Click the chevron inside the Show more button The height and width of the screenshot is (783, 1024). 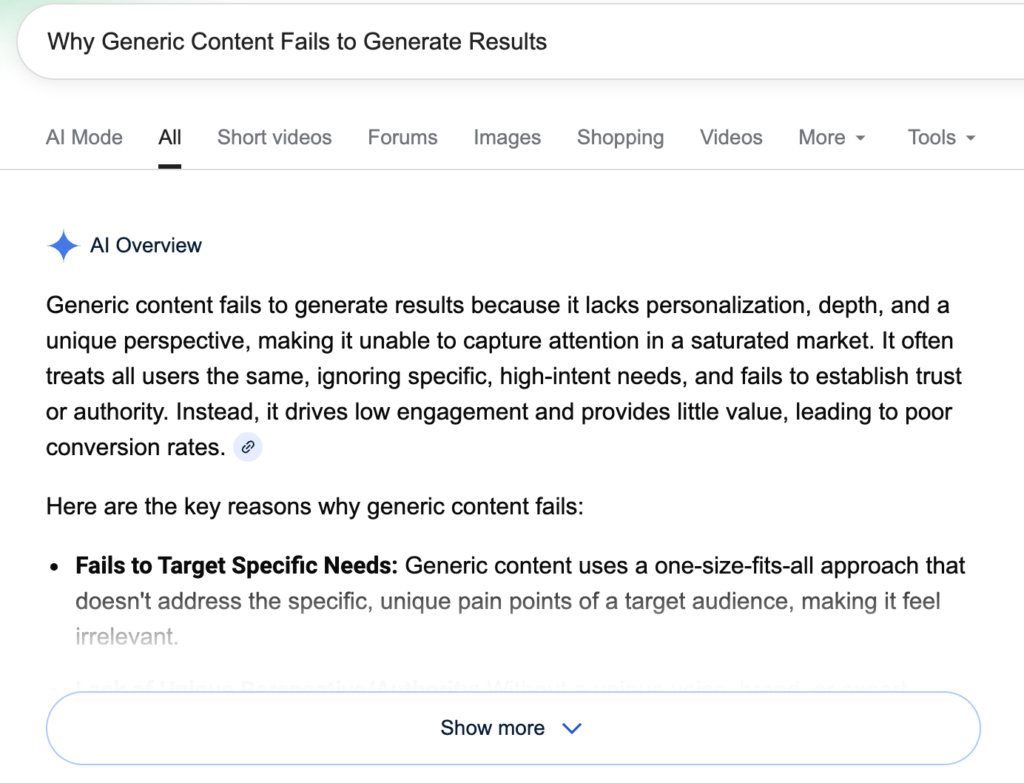click(571, 729)
